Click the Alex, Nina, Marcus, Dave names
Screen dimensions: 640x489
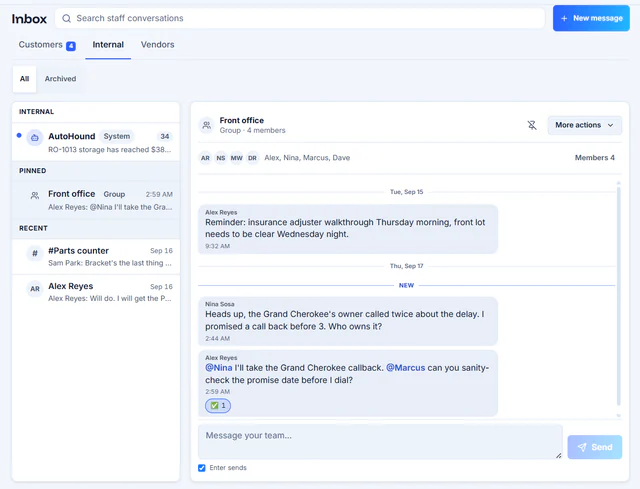click(x=307, y=158)
